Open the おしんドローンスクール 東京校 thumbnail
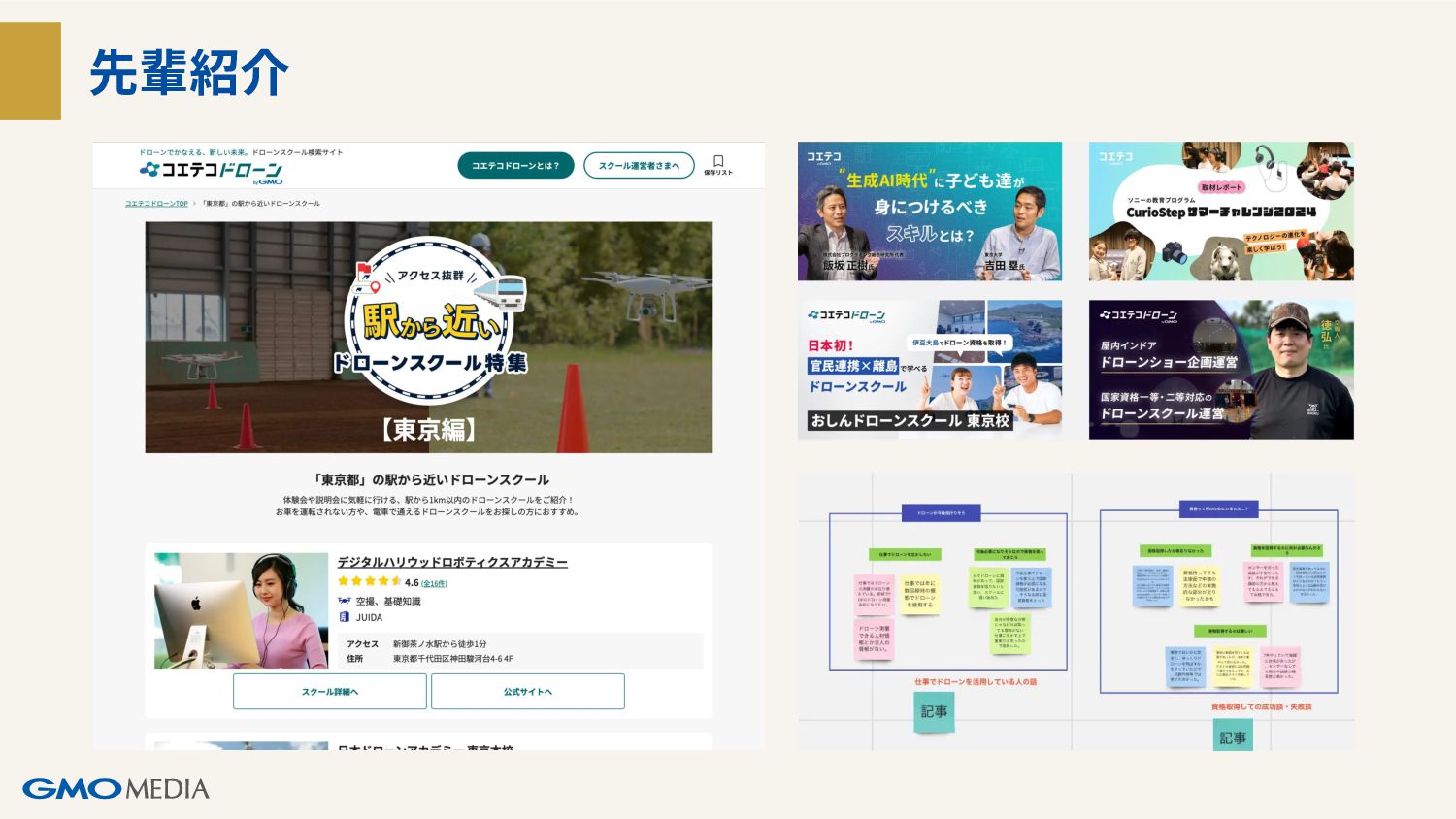 point(930,370)
